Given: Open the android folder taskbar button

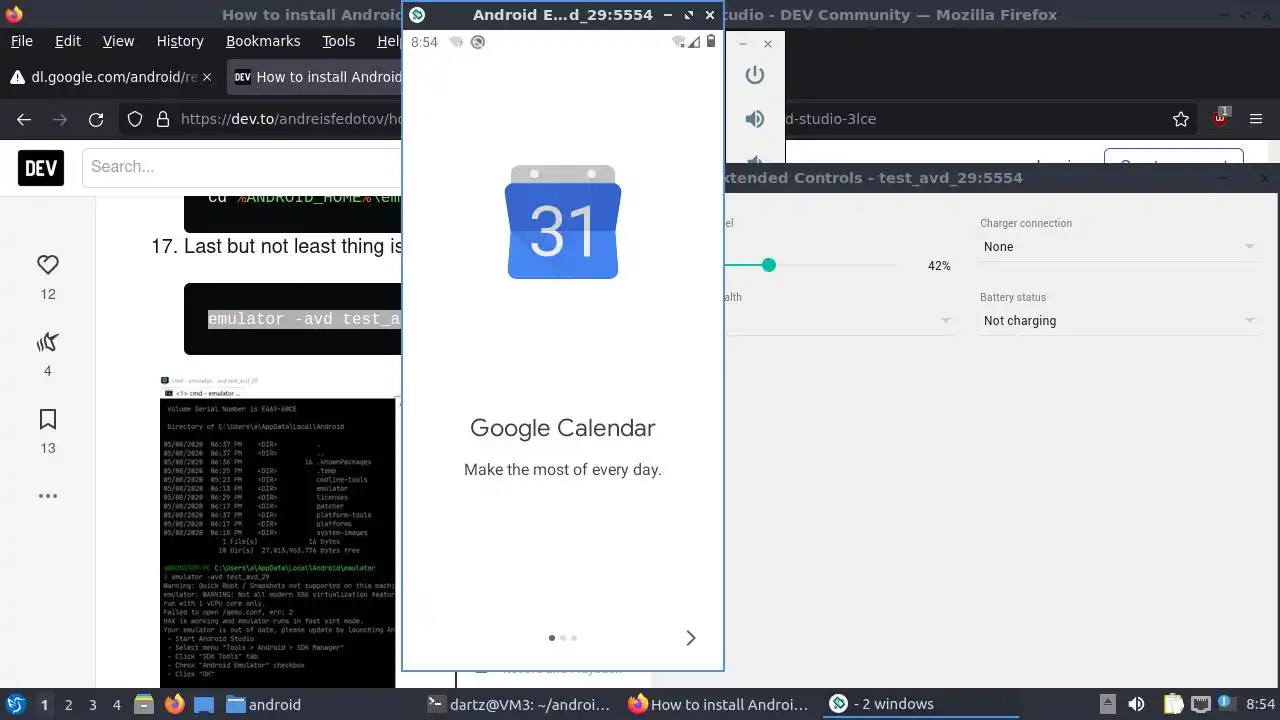Looking at the screenshot, I should [263, 704].
